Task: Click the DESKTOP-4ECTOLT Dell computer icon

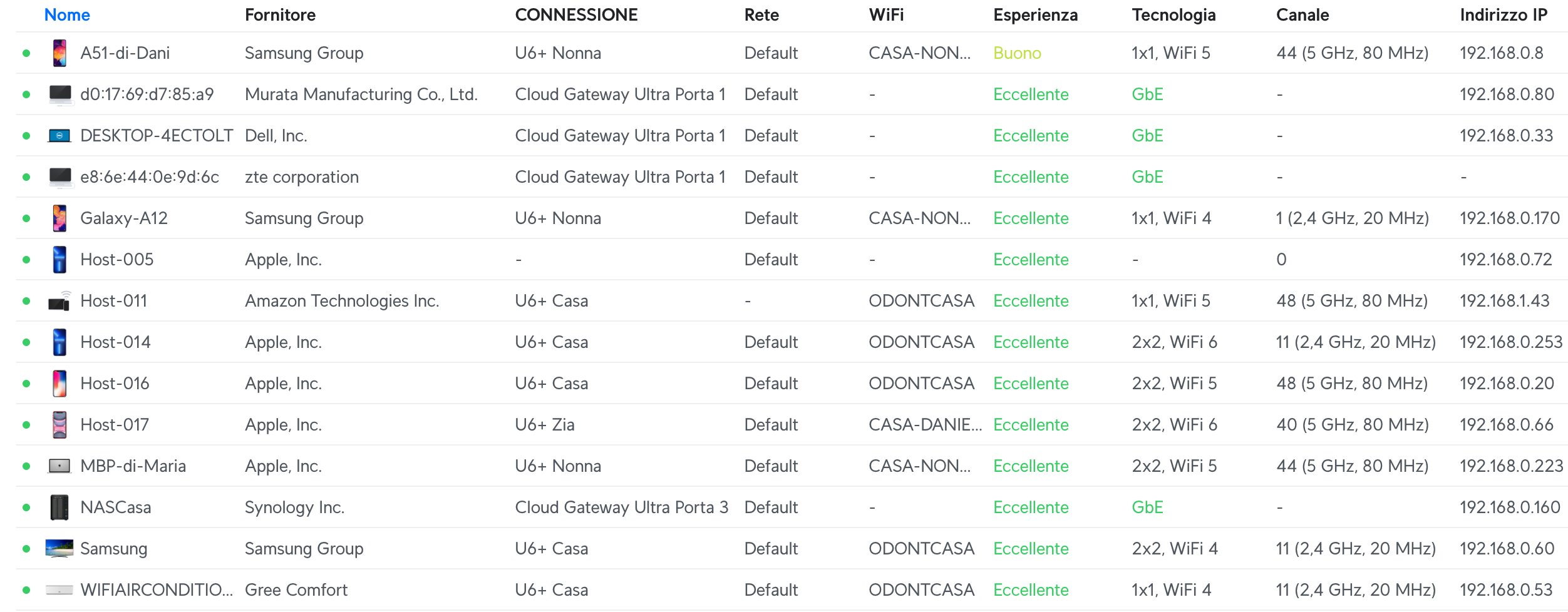Action: click(x=59, y=136)
